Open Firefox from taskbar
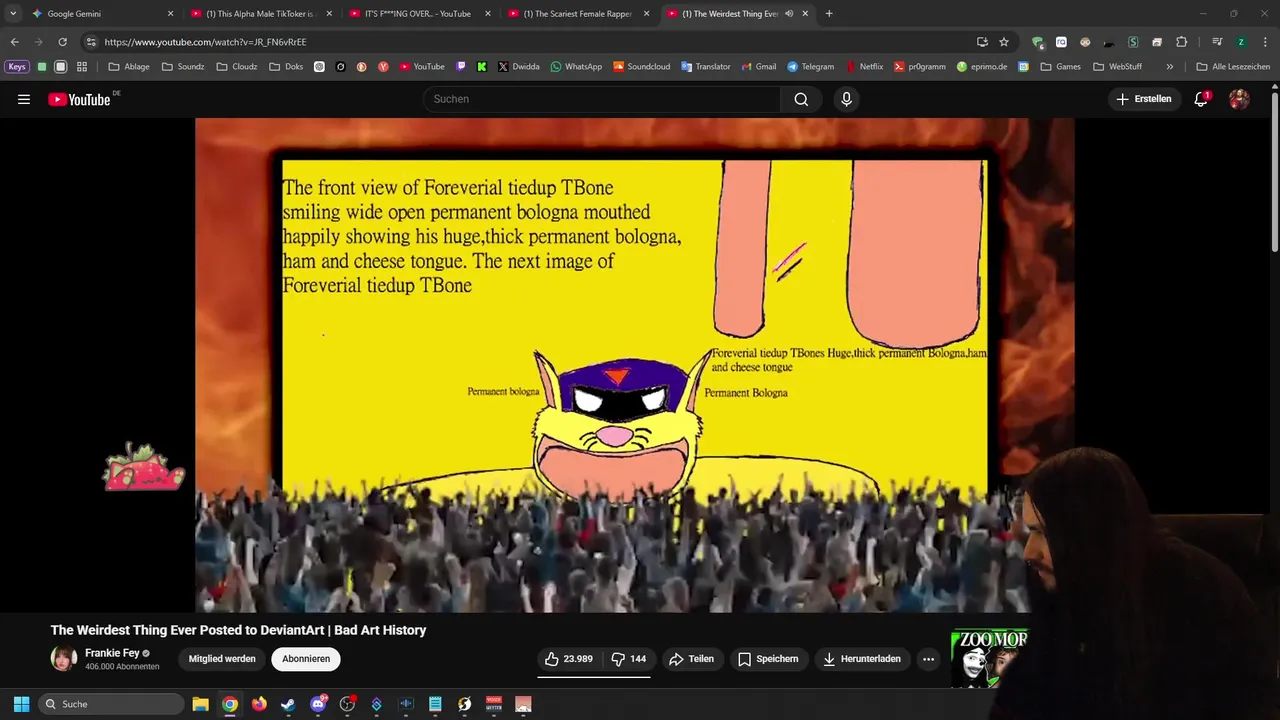The image size is (1280, 720). [259, 704]
